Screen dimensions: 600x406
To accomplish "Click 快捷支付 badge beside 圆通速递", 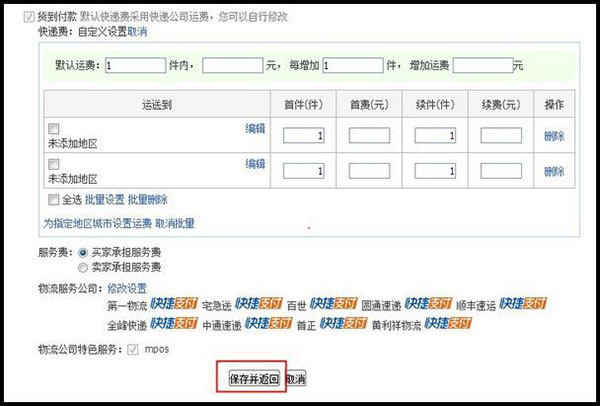I will pyautogui.click(x=428, y=303).
